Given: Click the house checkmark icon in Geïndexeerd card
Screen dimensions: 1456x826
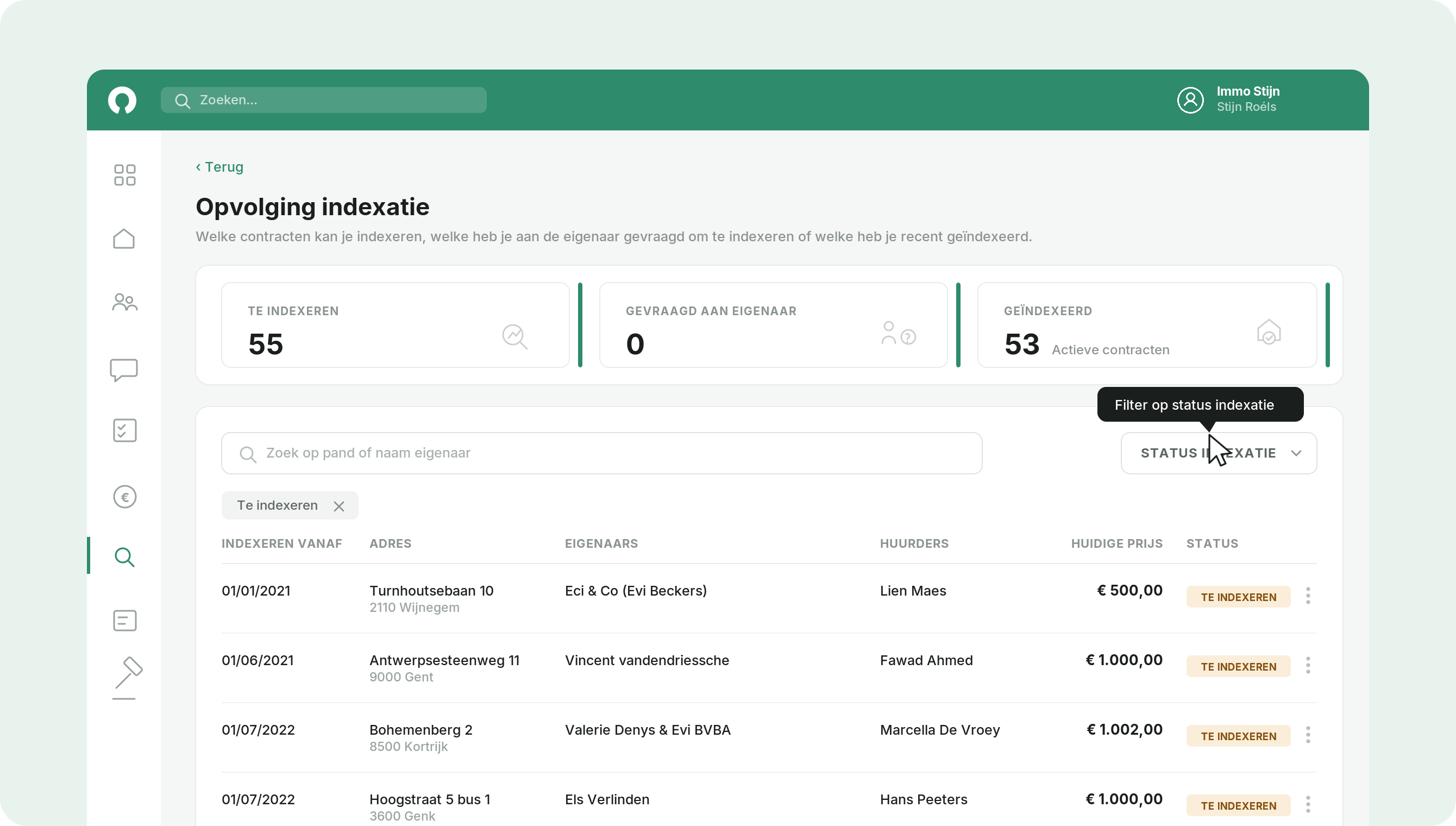Looking at the screenshot, I should pyautogui.click(x=1269, y=331).
